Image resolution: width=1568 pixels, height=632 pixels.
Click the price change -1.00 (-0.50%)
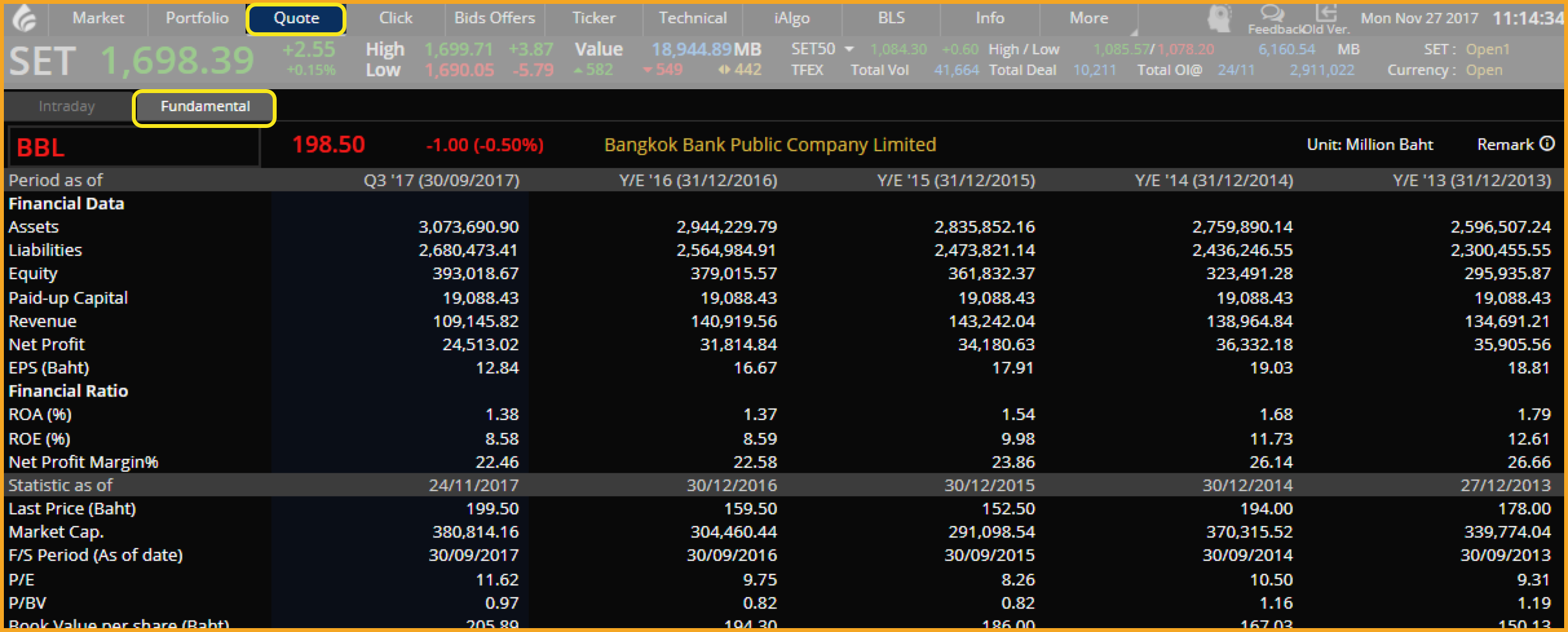(485, 145)
